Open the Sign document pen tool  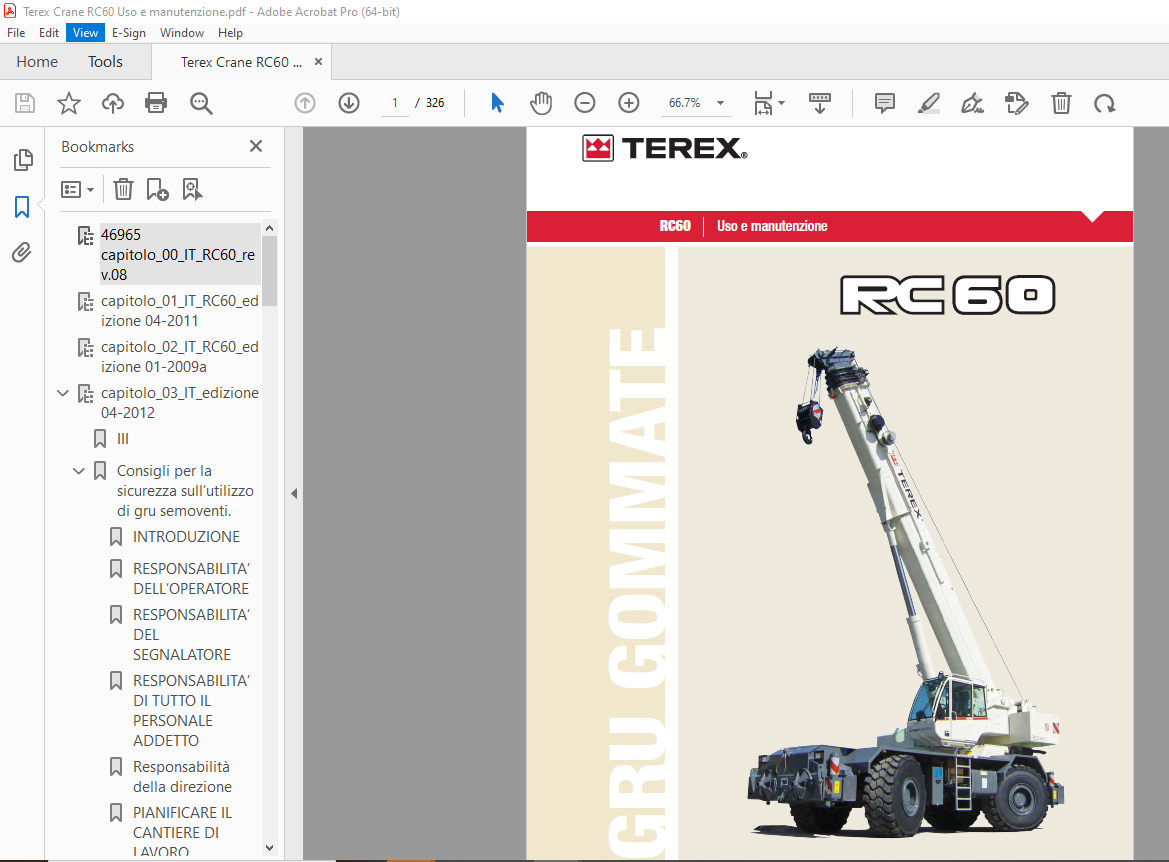(972, 103)
